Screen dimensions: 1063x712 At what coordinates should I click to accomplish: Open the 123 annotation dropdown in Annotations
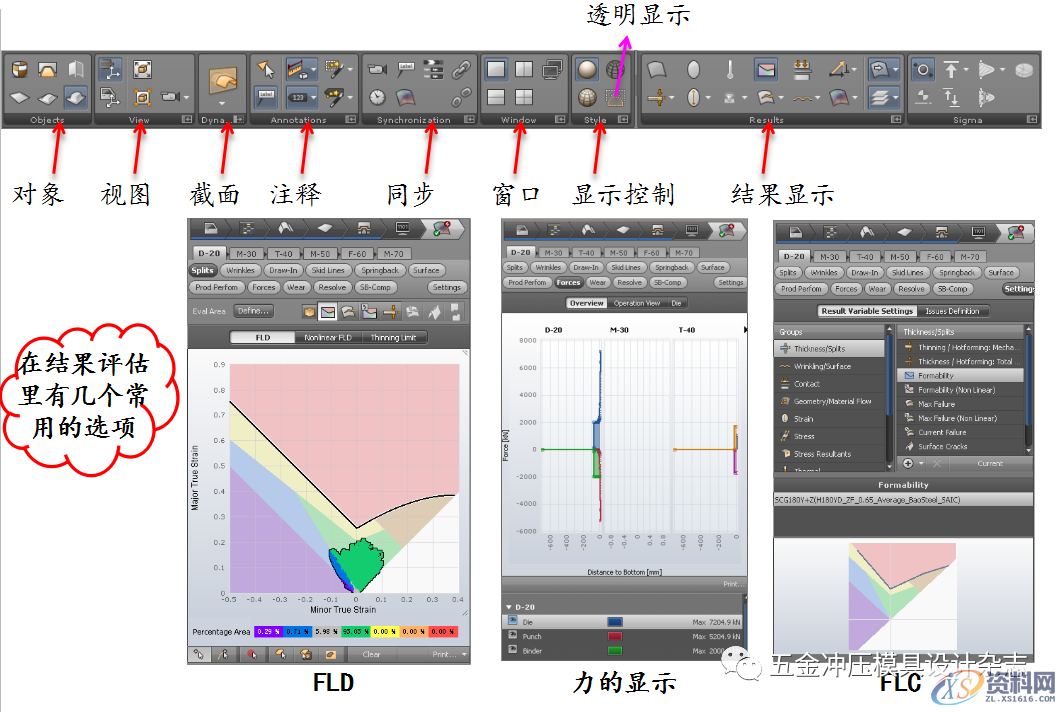(x=313, y=97)
